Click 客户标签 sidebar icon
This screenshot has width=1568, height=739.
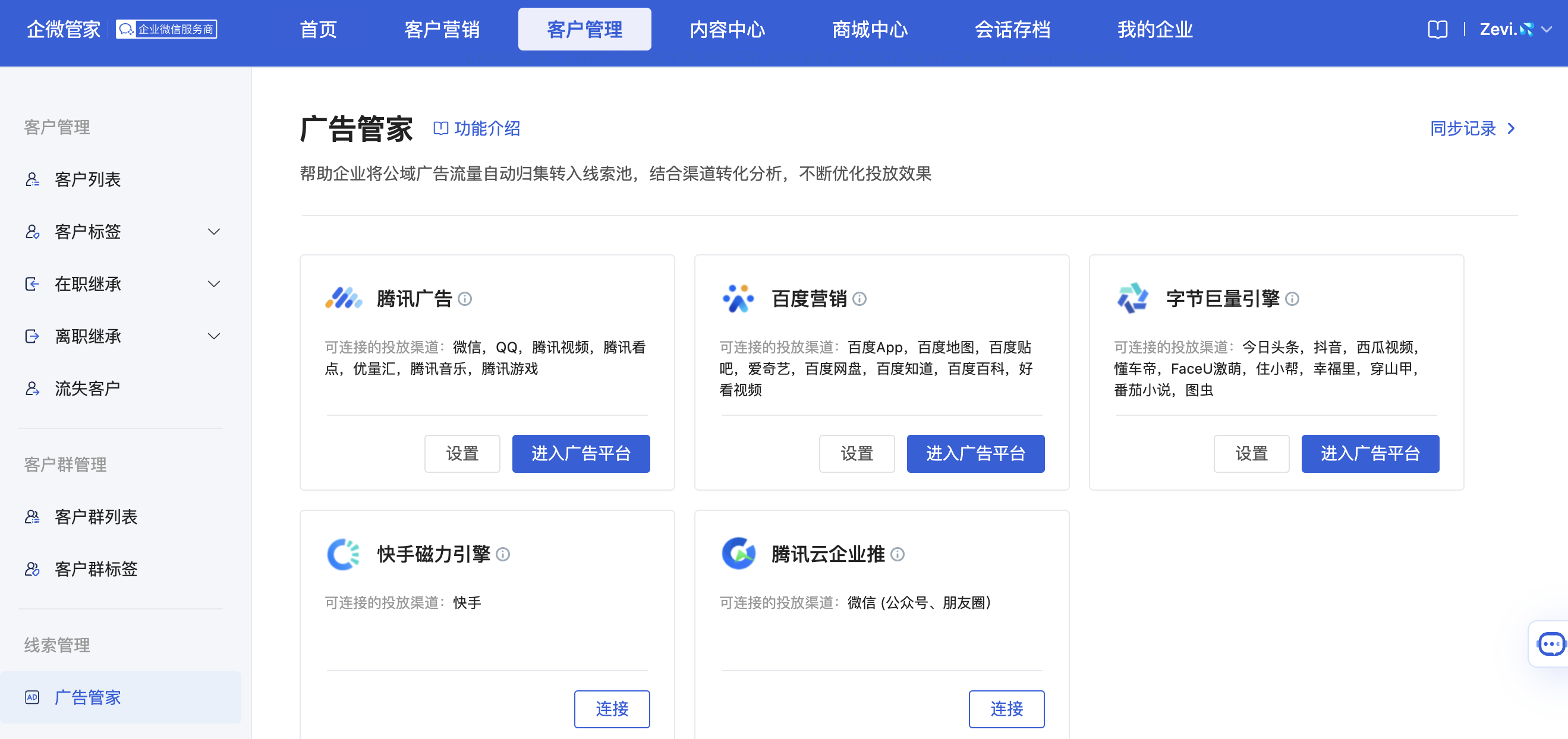pyautogui.click(x=32, y=232)
